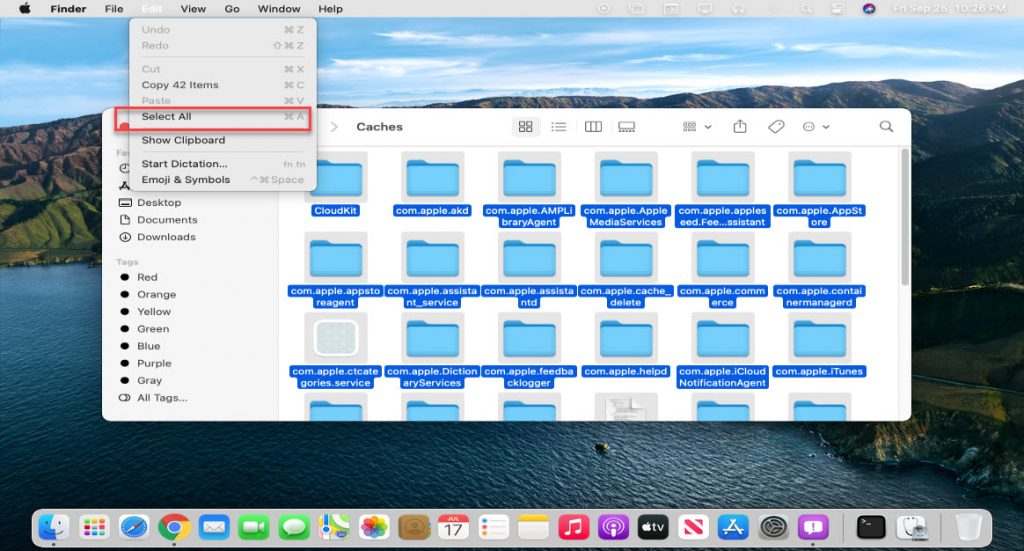Filter by the Blue tag
This screenshot has height=551, width=1024.
pos(148,346)
